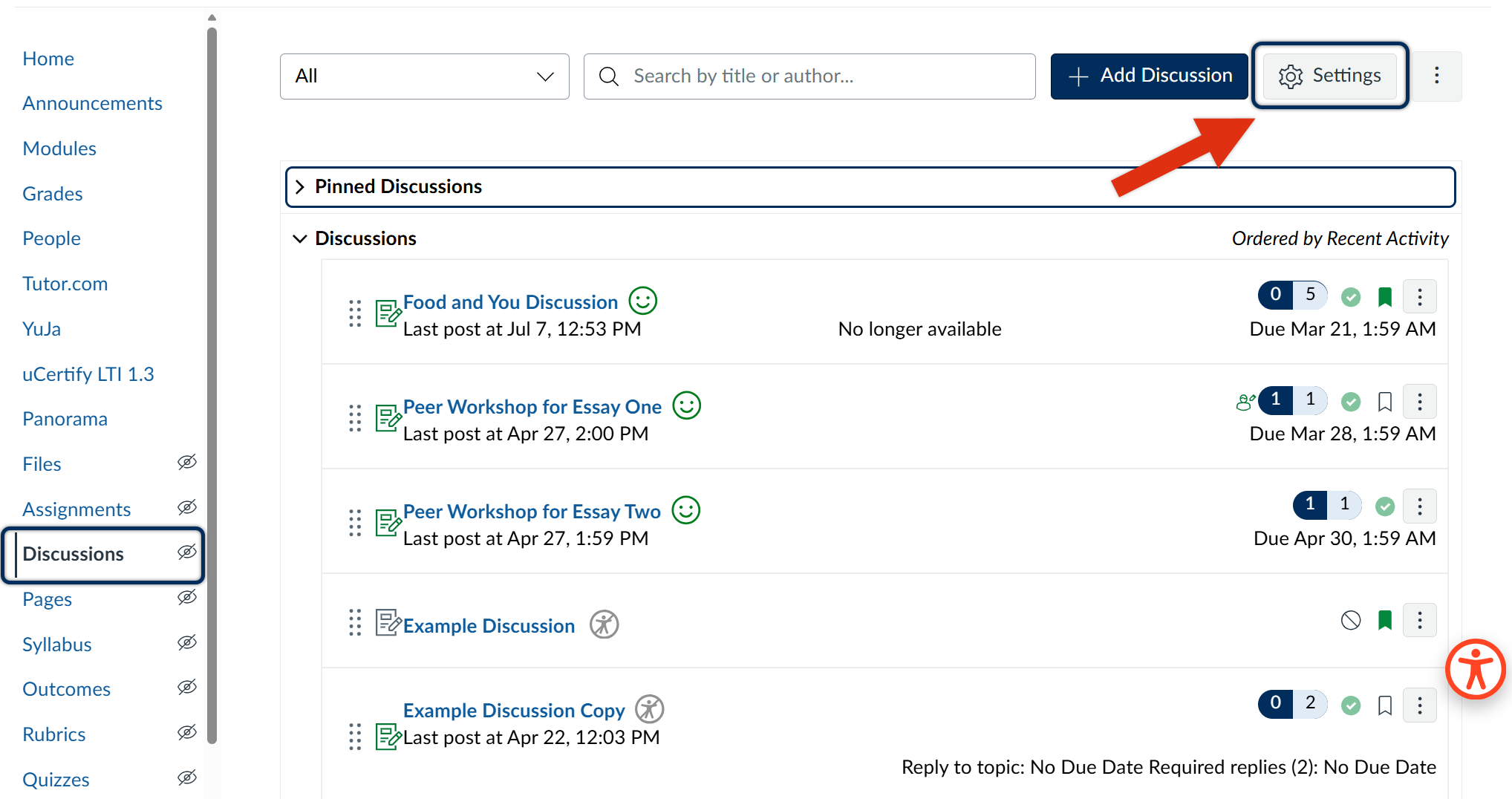Open options menu for Peer Workshop Essay One

pyautogui.click(x=1420, y=402)
